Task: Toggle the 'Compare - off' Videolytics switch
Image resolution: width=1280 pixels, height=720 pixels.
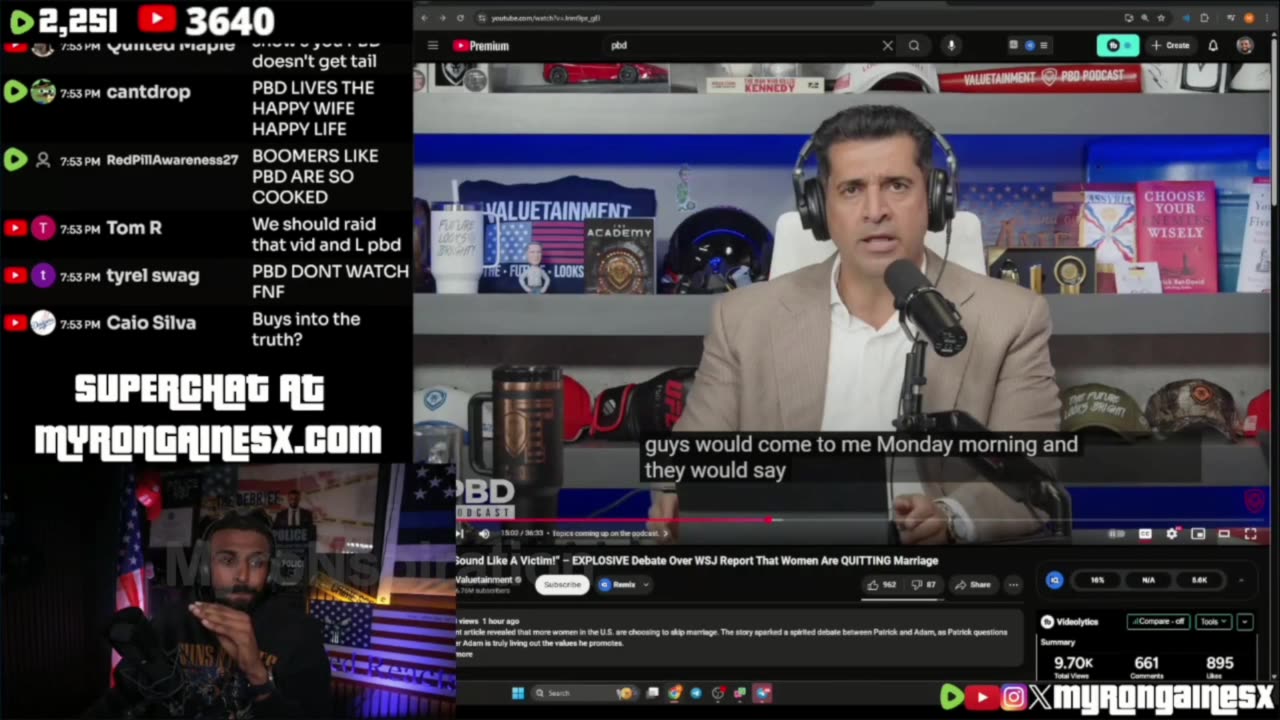Action: pyautogui.click(x=1158, y=621)
